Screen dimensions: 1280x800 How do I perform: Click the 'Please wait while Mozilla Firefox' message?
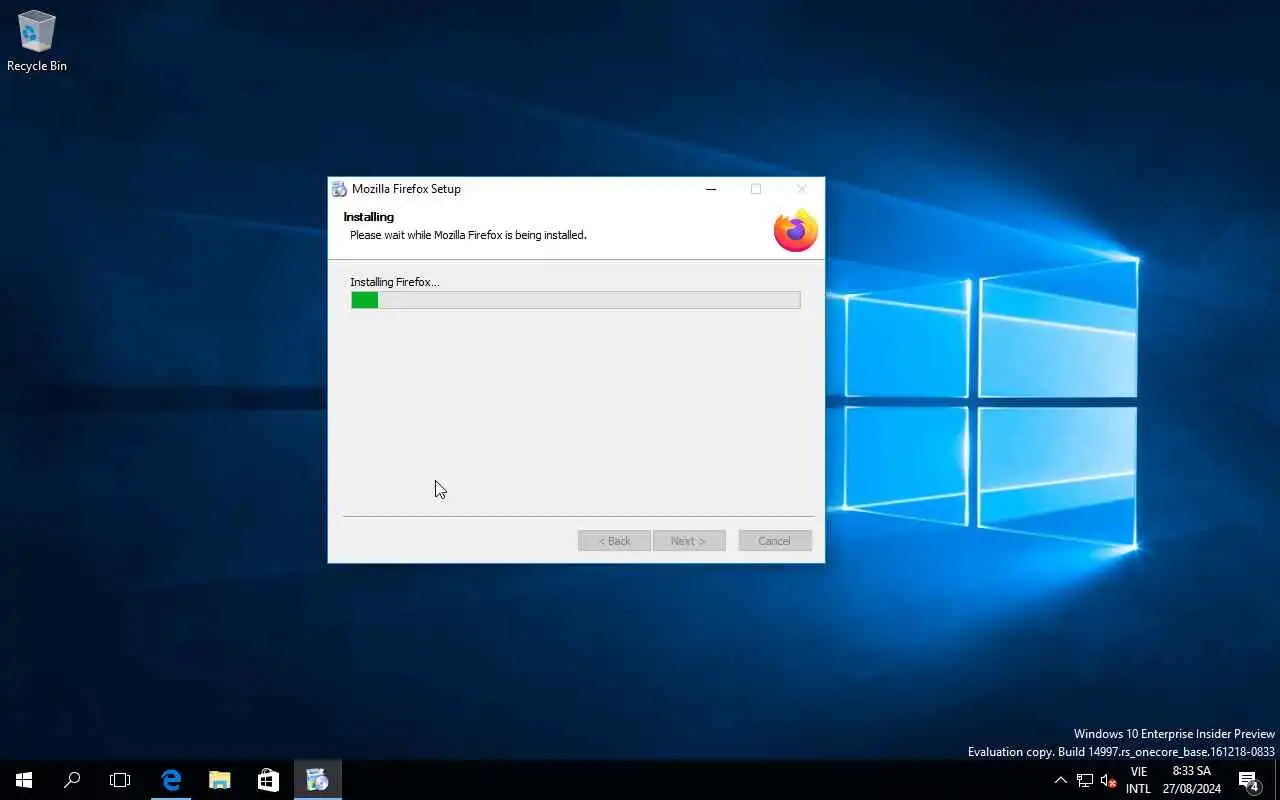coord(468,235)
